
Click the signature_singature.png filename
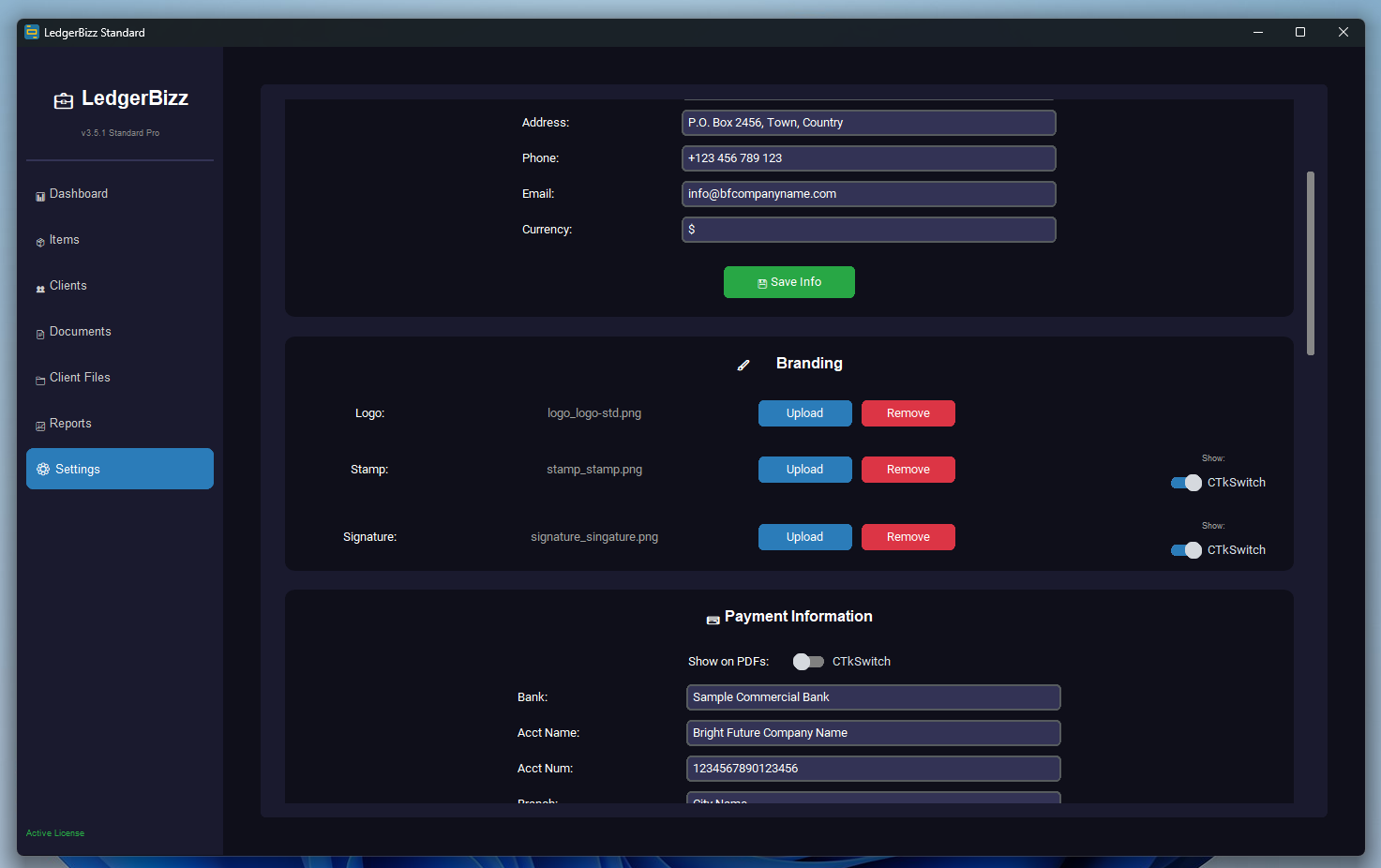(x=594, y=537)
